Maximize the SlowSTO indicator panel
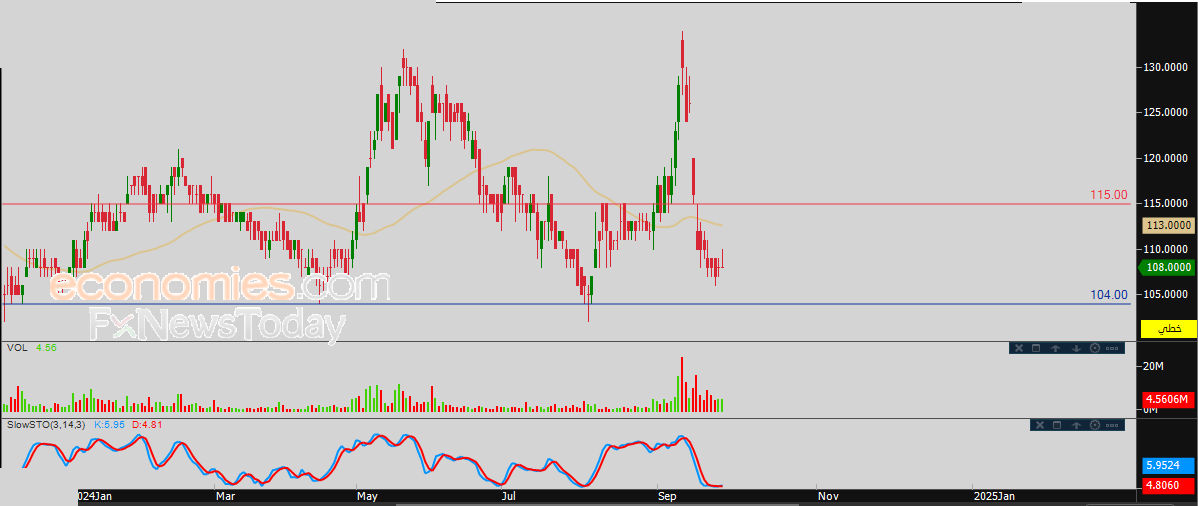 point(1056,425)
